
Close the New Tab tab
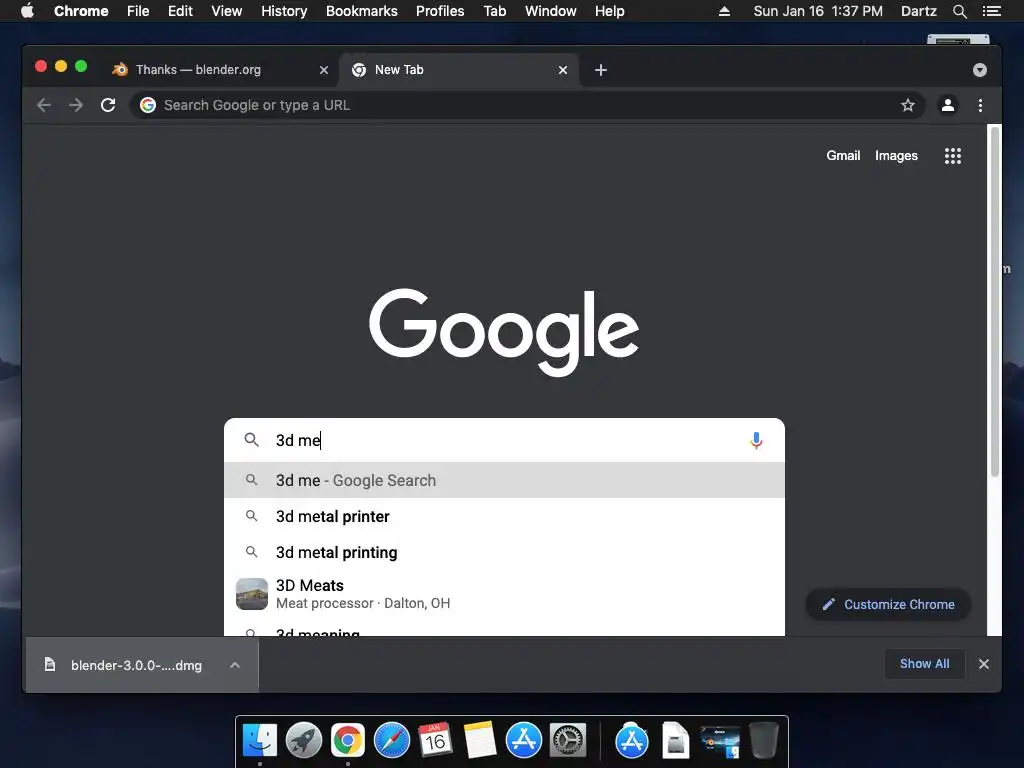563,70
